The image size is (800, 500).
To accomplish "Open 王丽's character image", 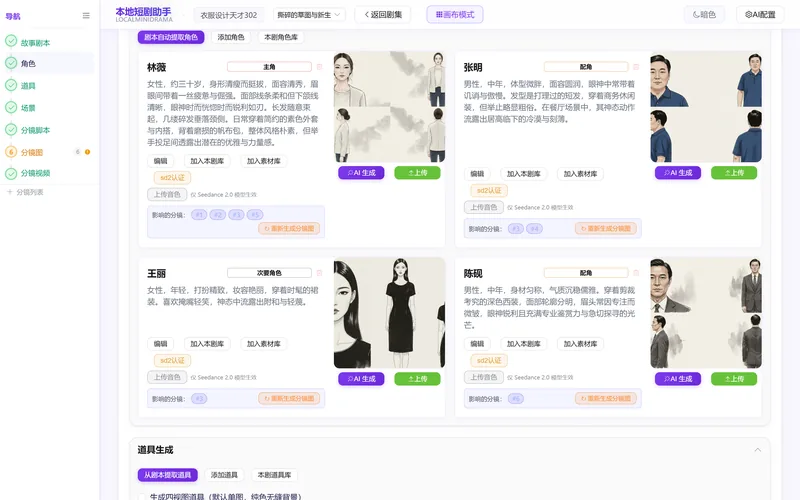I will 389,313.
